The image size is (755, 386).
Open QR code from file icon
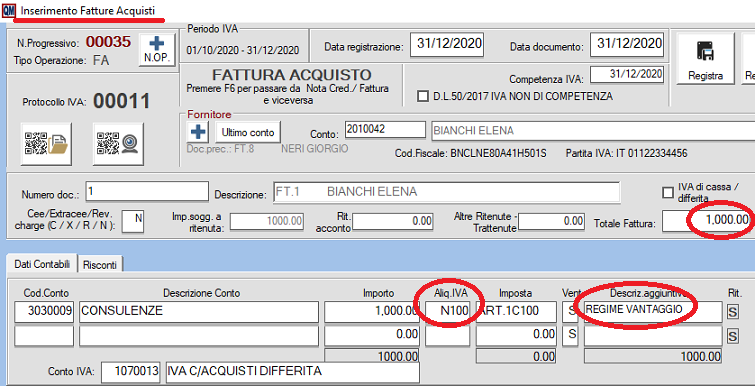coord(46,144)
